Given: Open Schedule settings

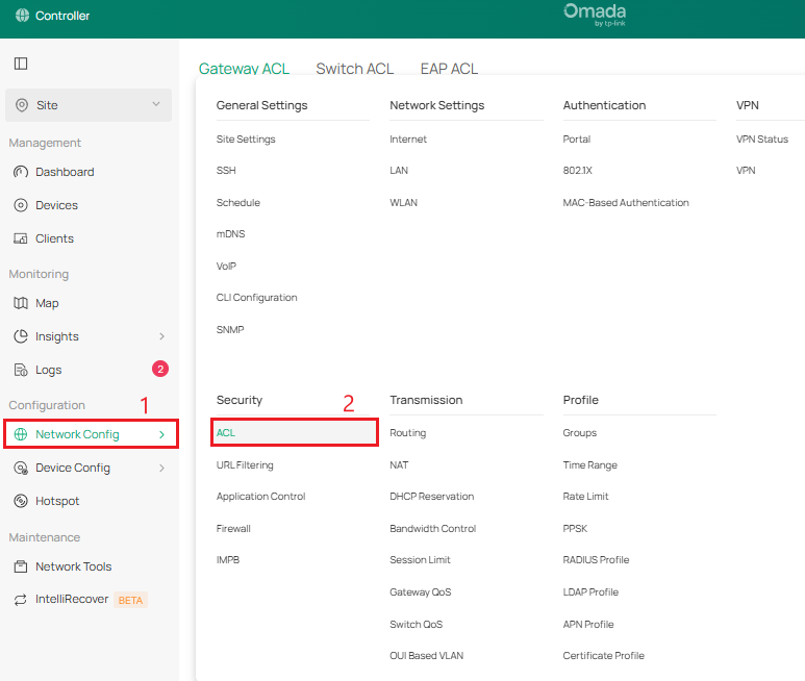Looking at the screenshot, I should [238, 203].
